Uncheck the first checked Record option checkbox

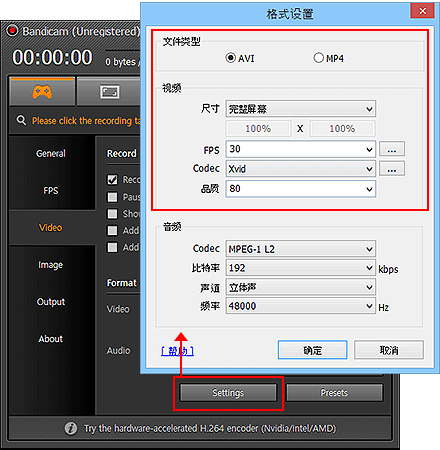click(112, 180)
